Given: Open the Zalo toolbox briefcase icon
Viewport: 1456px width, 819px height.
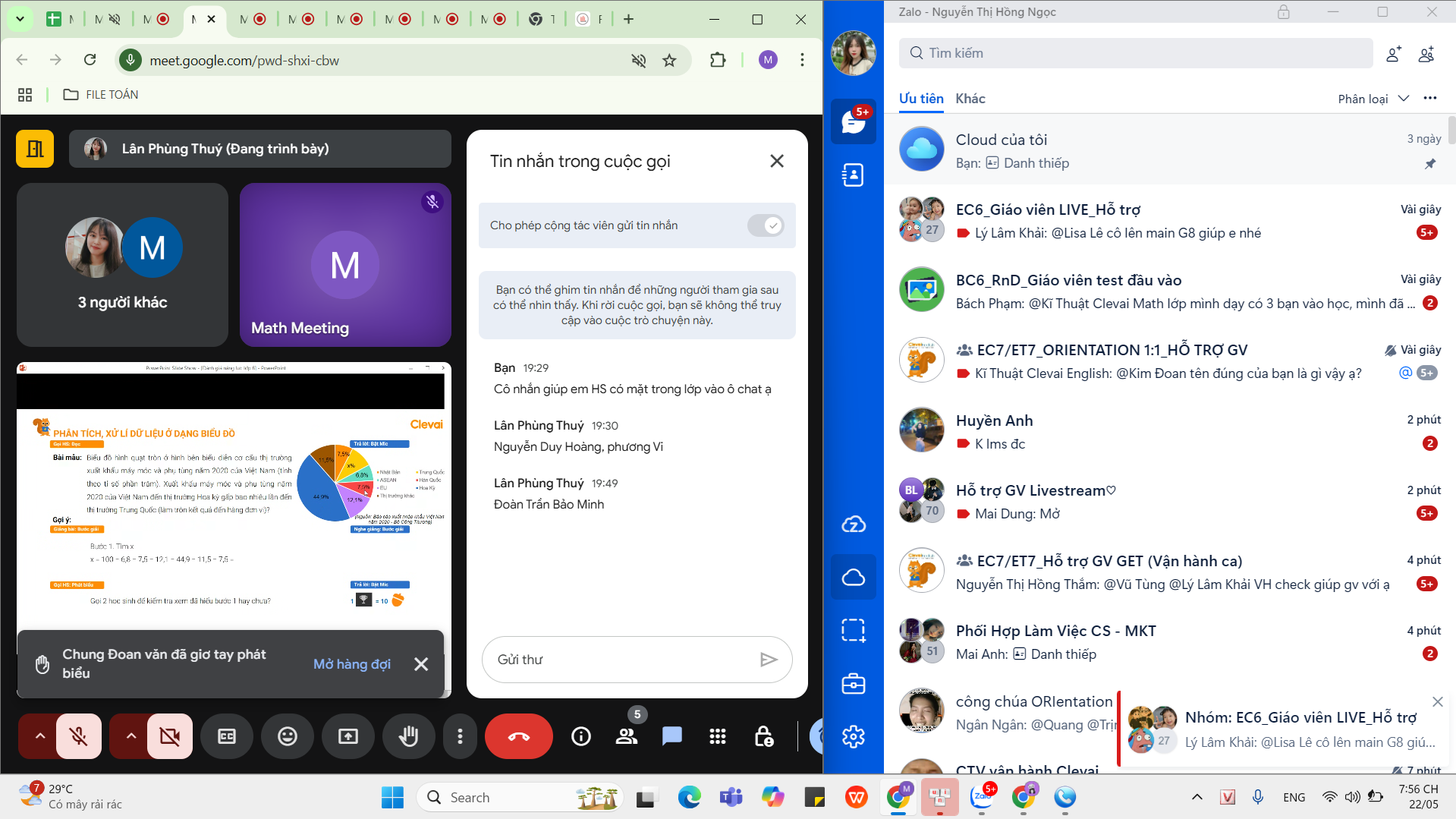Looking at the screenshot, I should point(854,683).
